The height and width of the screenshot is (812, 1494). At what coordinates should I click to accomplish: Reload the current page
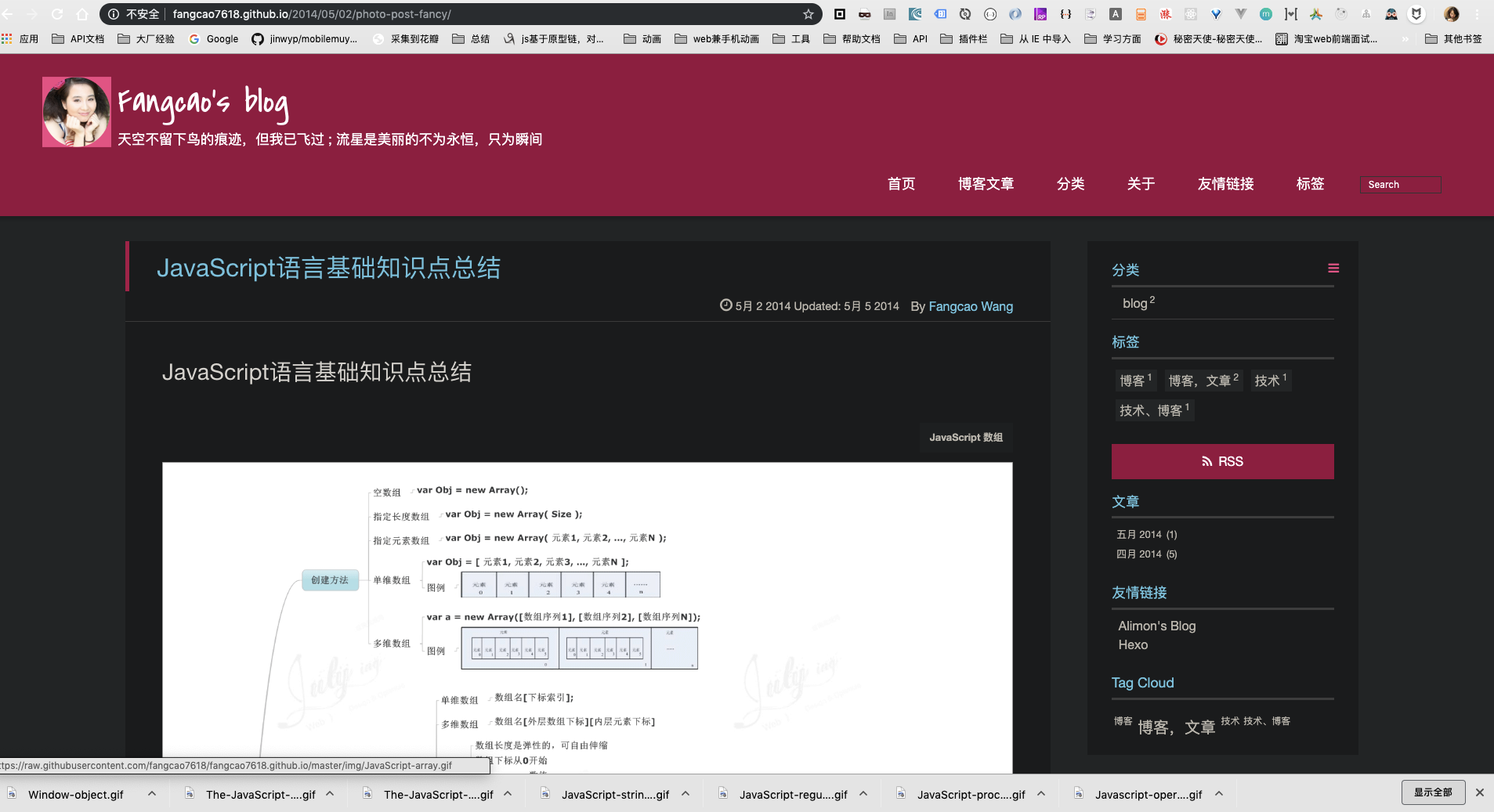tap(57, 14)
